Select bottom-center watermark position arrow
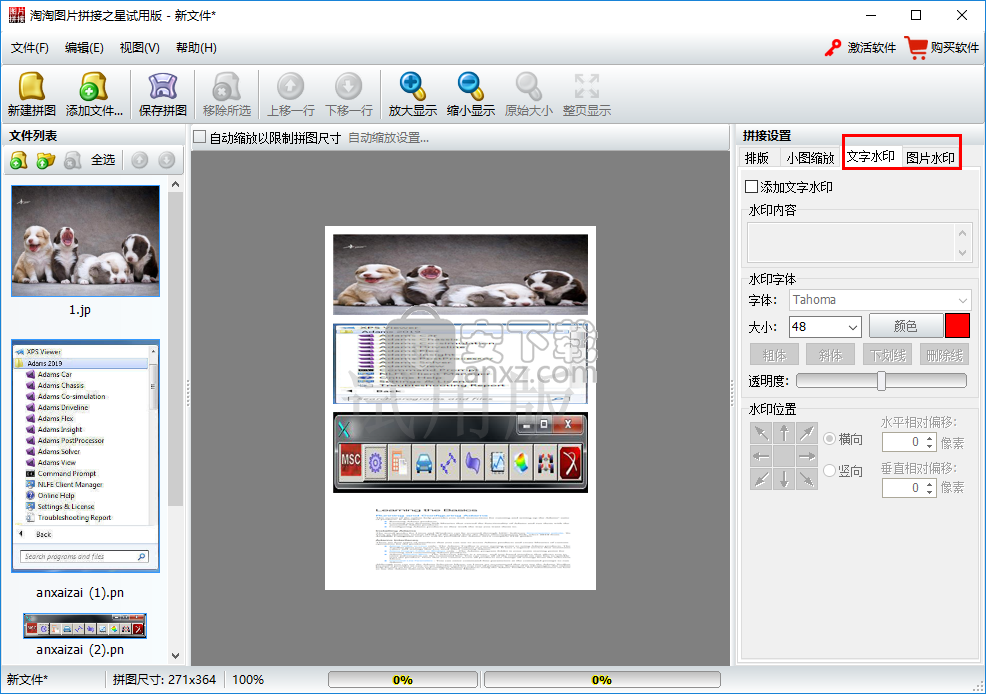Viewport: 986px width, 694px height. point(784,479)
